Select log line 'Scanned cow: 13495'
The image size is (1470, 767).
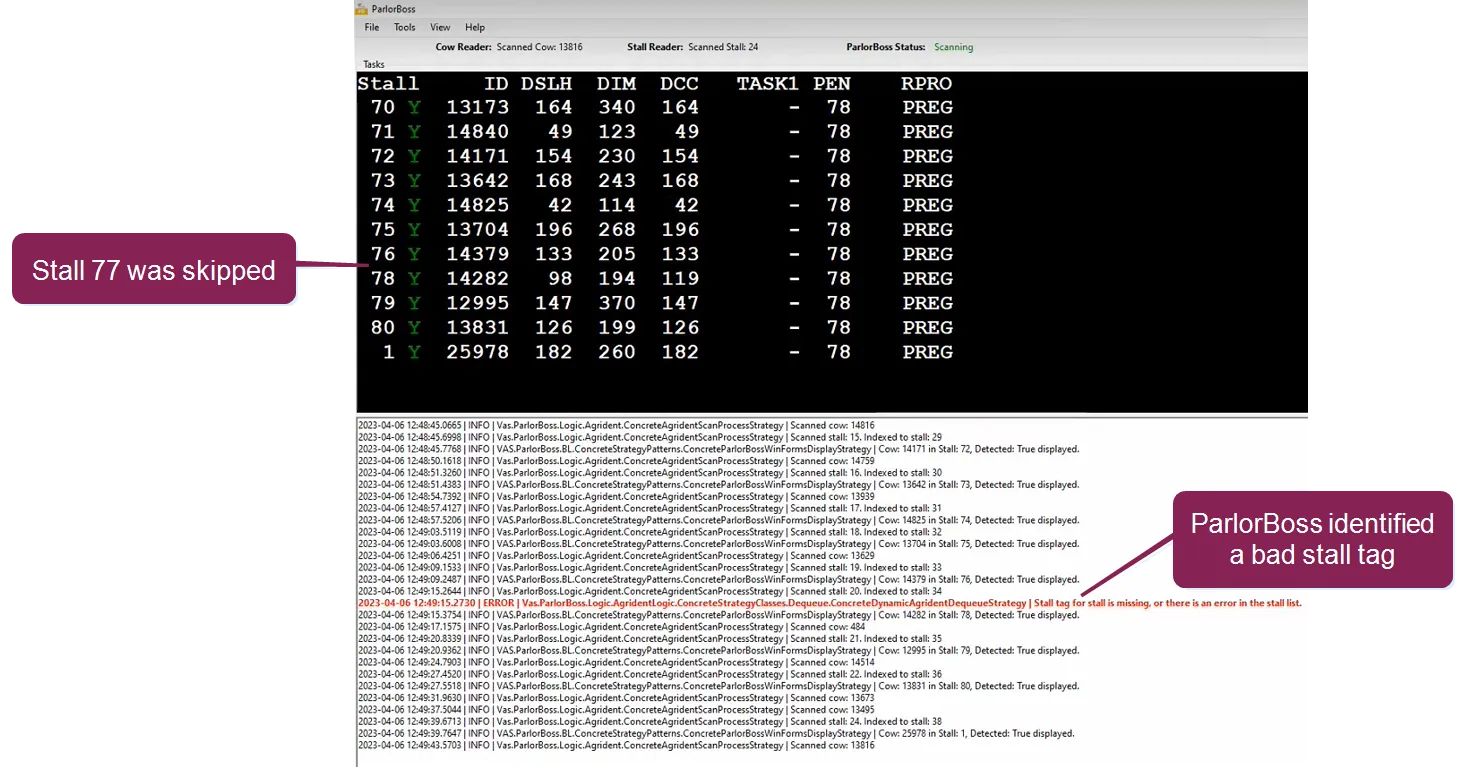pyautogui.click(x=616, y=710)
